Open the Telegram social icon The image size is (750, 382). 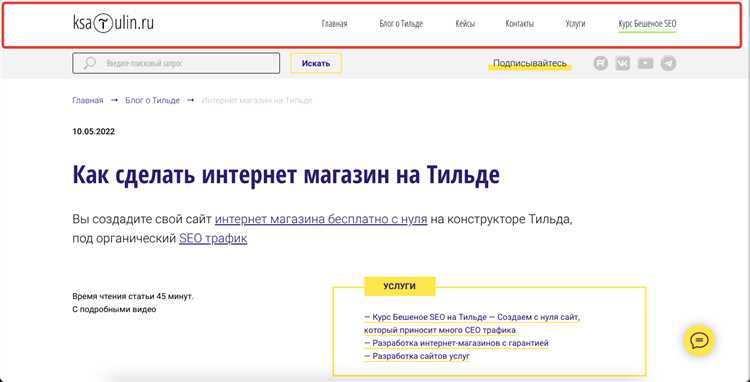click(x=668, y=63)
